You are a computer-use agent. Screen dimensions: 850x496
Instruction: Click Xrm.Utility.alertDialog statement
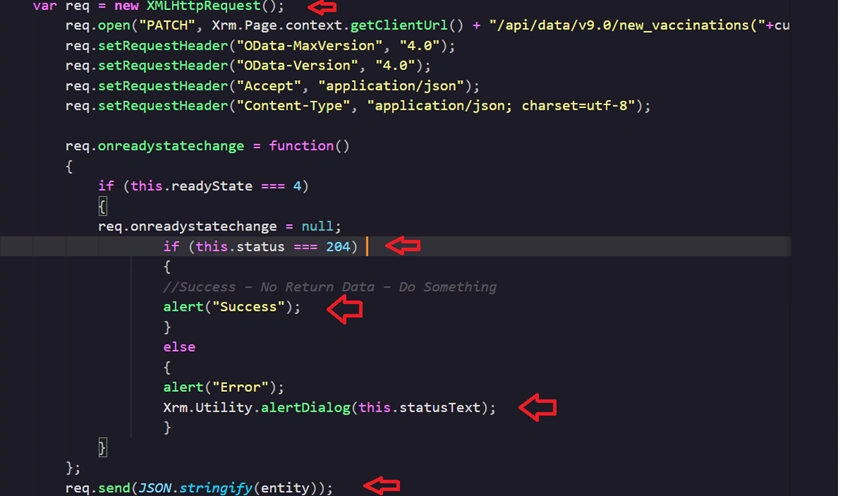tap(330, 408)
